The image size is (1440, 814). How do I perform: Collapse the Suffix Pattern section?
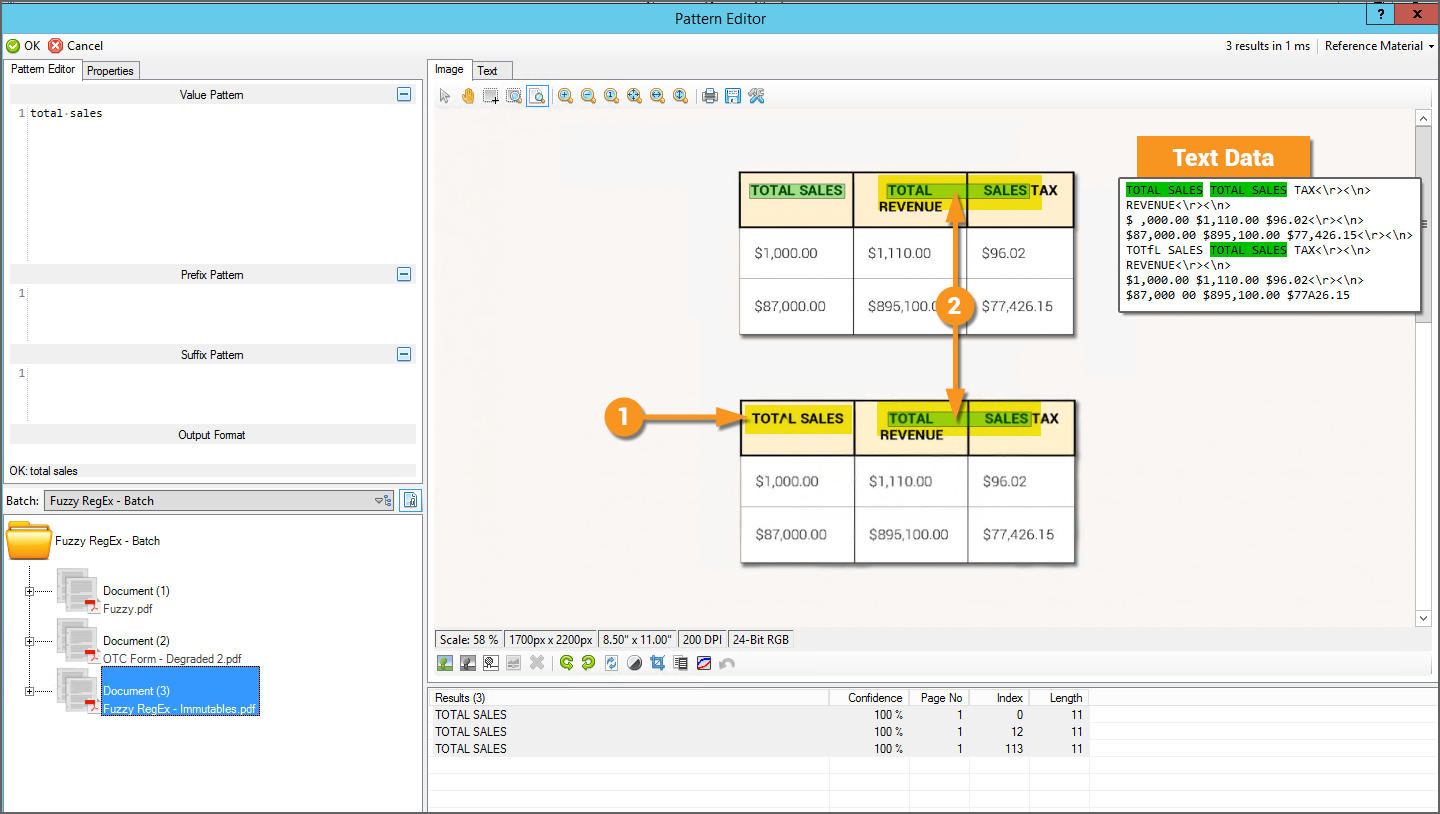(x=404, y=354)
